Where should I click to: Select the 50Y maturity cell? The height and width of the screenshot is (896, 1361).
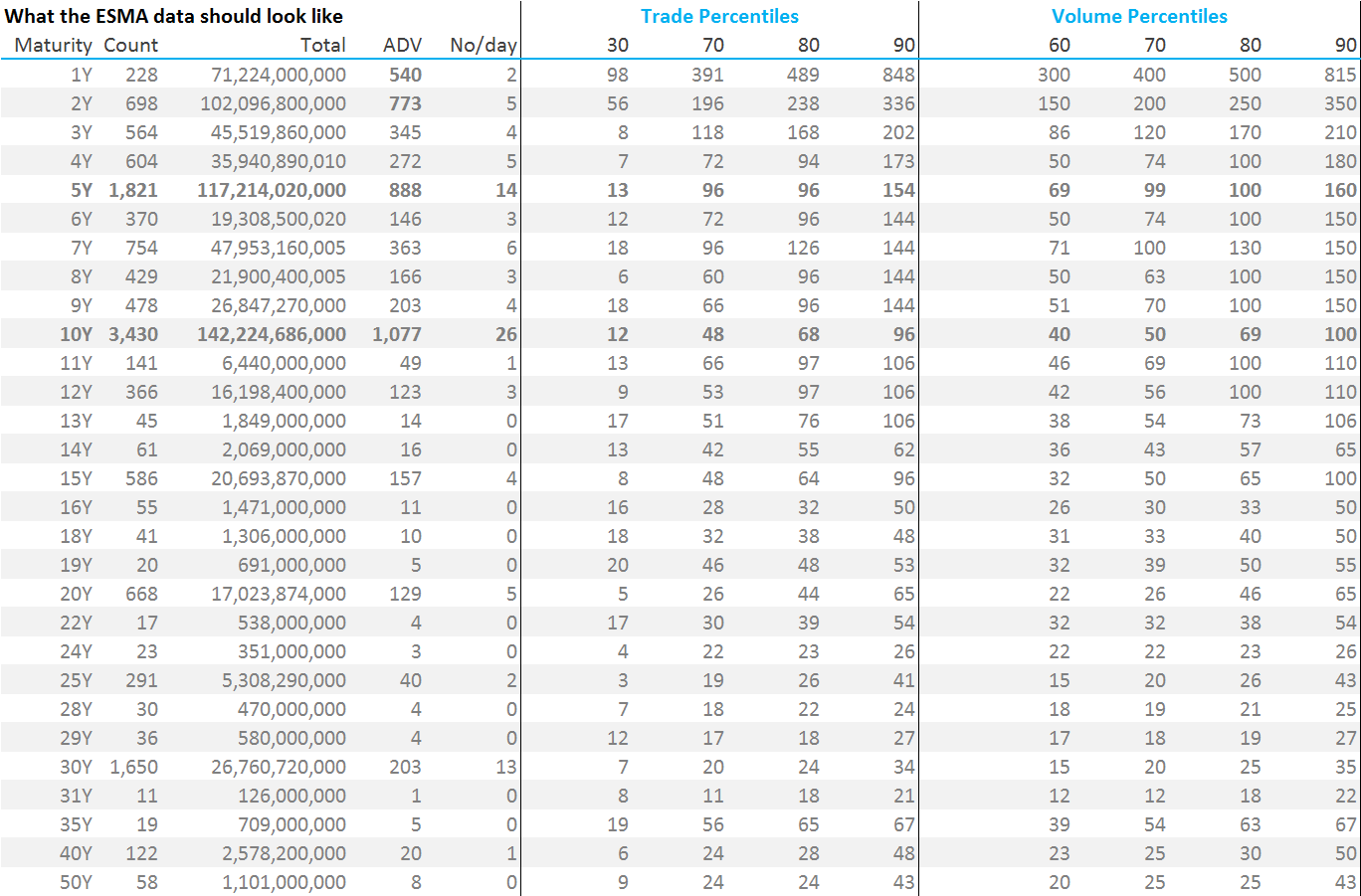pos(76,882)
